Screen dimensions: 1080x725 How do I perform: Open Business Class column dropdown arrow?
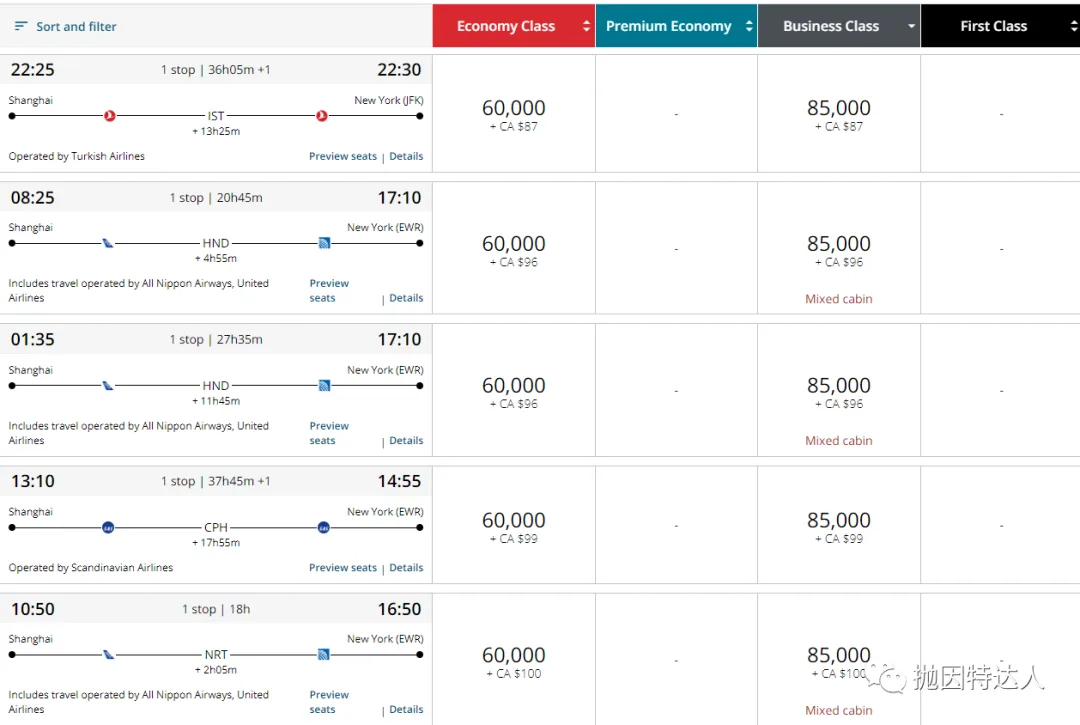tap(911, 27)
